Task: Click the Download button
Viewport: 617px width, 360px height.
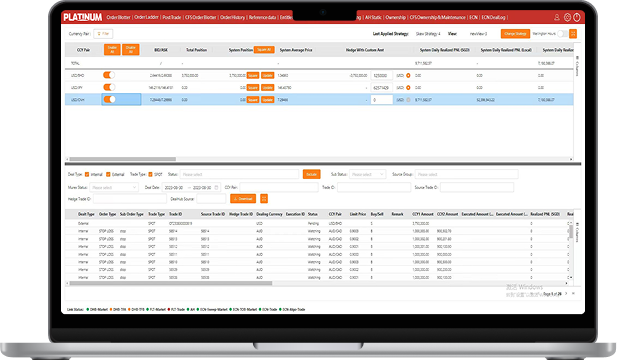Action: 243,199
